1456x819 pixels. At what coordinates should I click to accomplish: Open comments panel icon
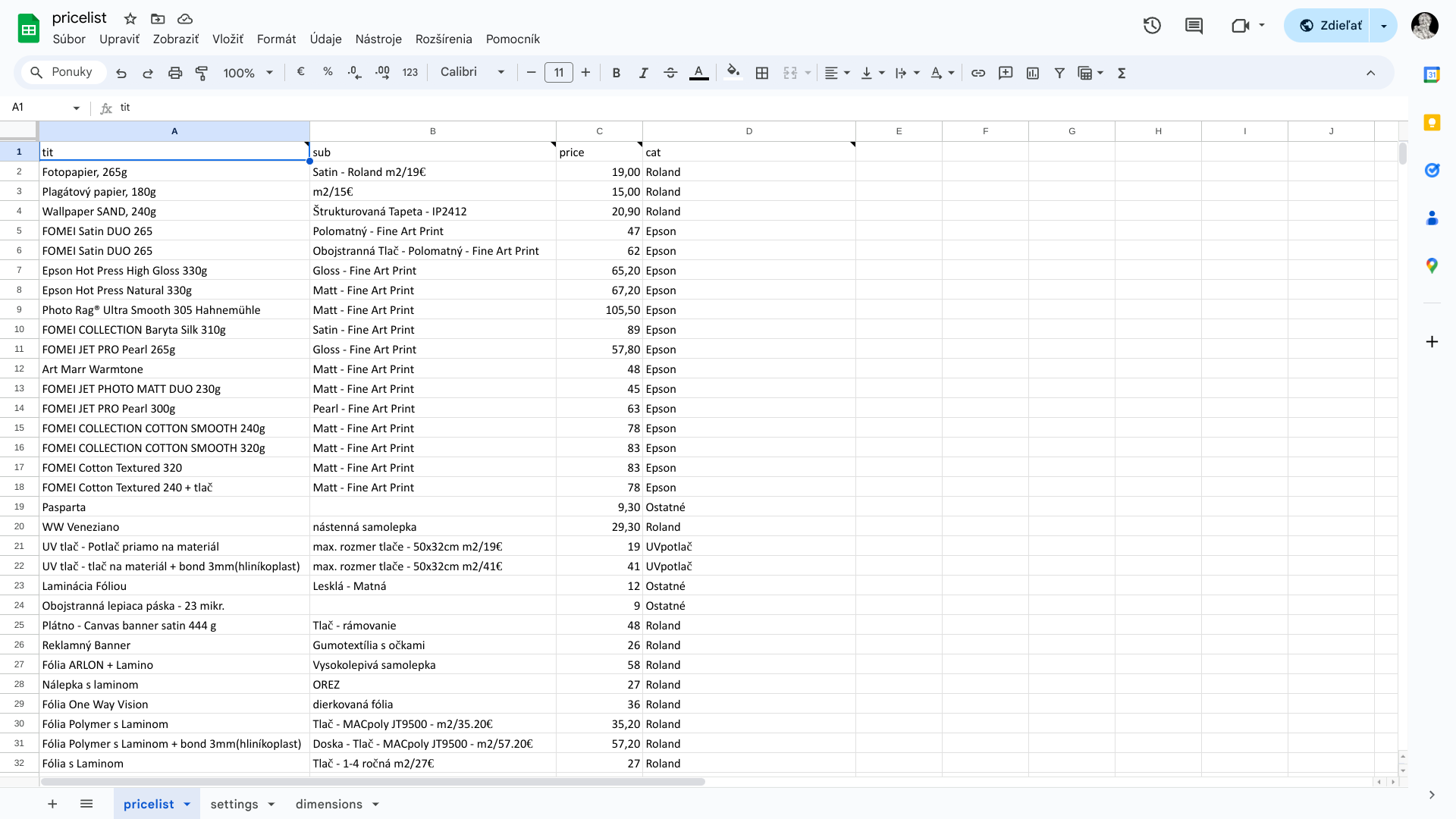[x=1194, y=26]
